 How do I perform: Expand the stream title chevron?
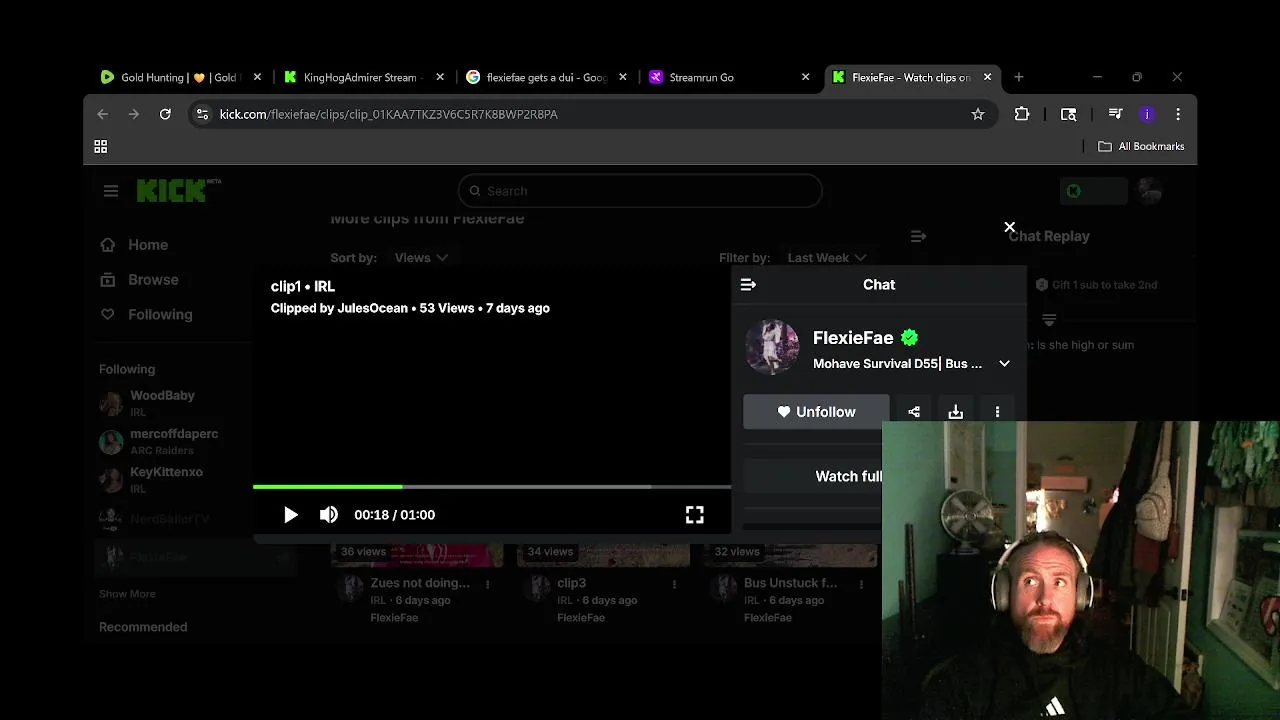(x=1004, y=364)
